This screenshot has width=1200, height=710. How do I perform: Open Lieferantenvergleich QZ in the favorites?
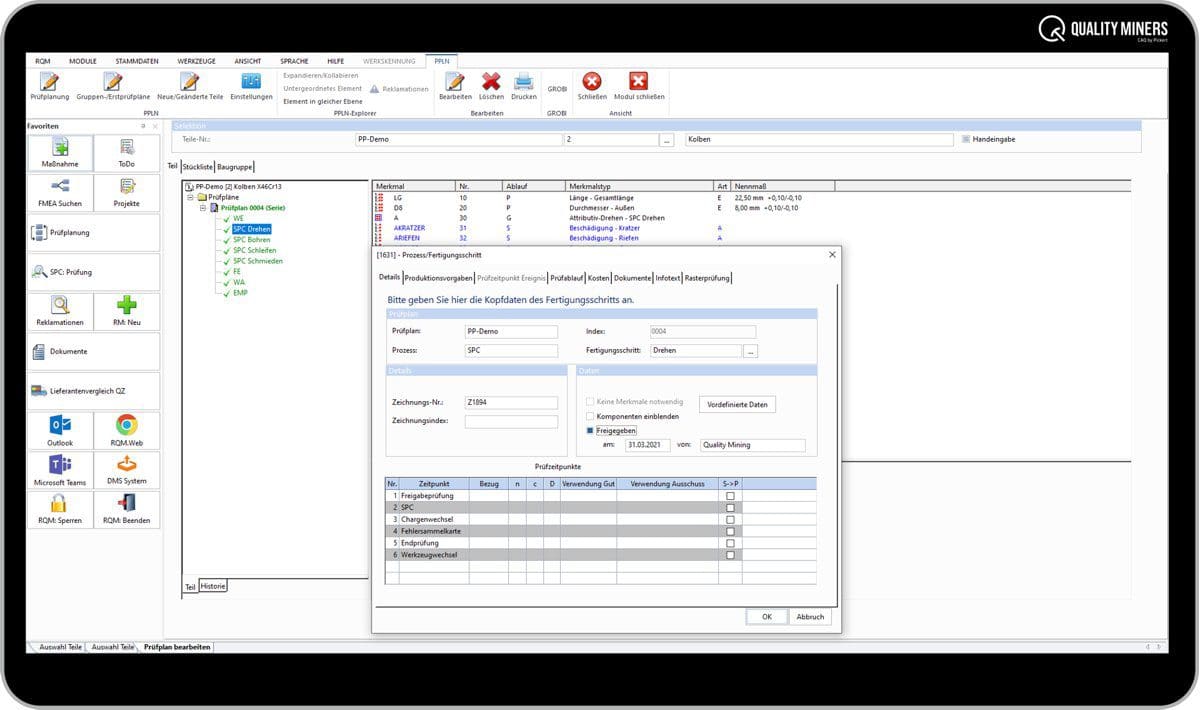coord(93,391)
